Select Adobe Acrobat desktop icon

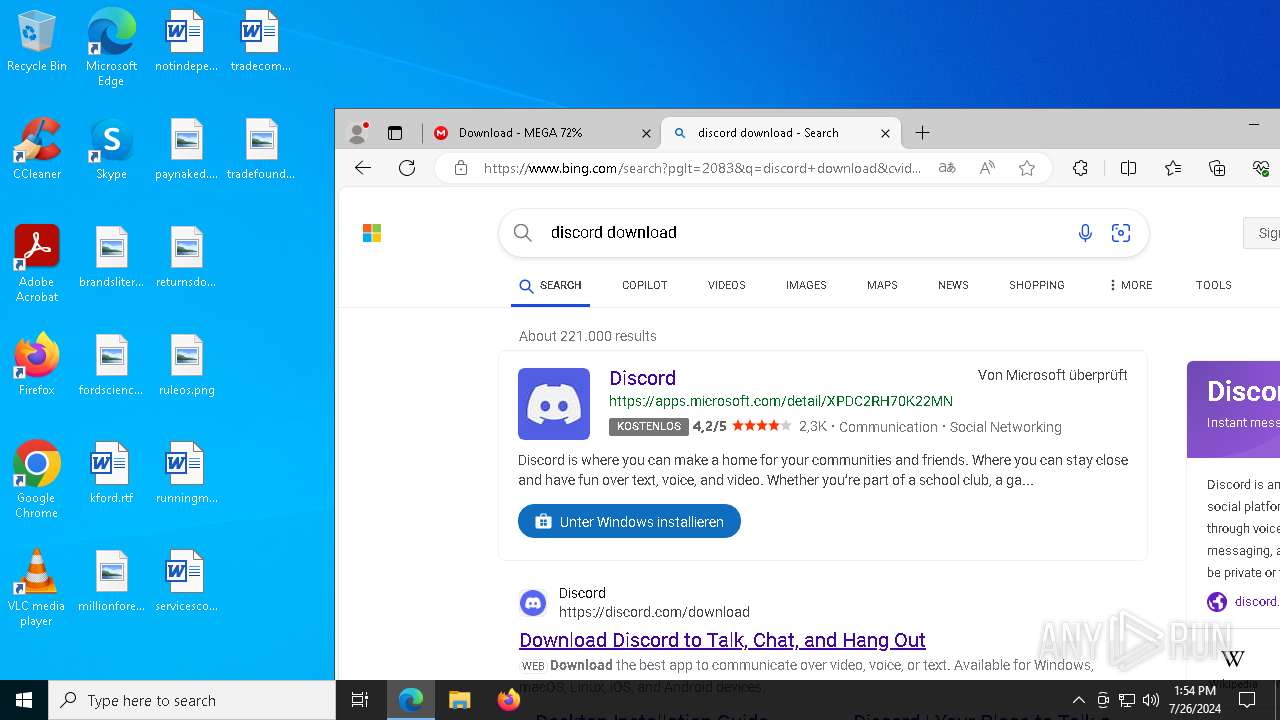pyautogui.click(x=37, y=264)
